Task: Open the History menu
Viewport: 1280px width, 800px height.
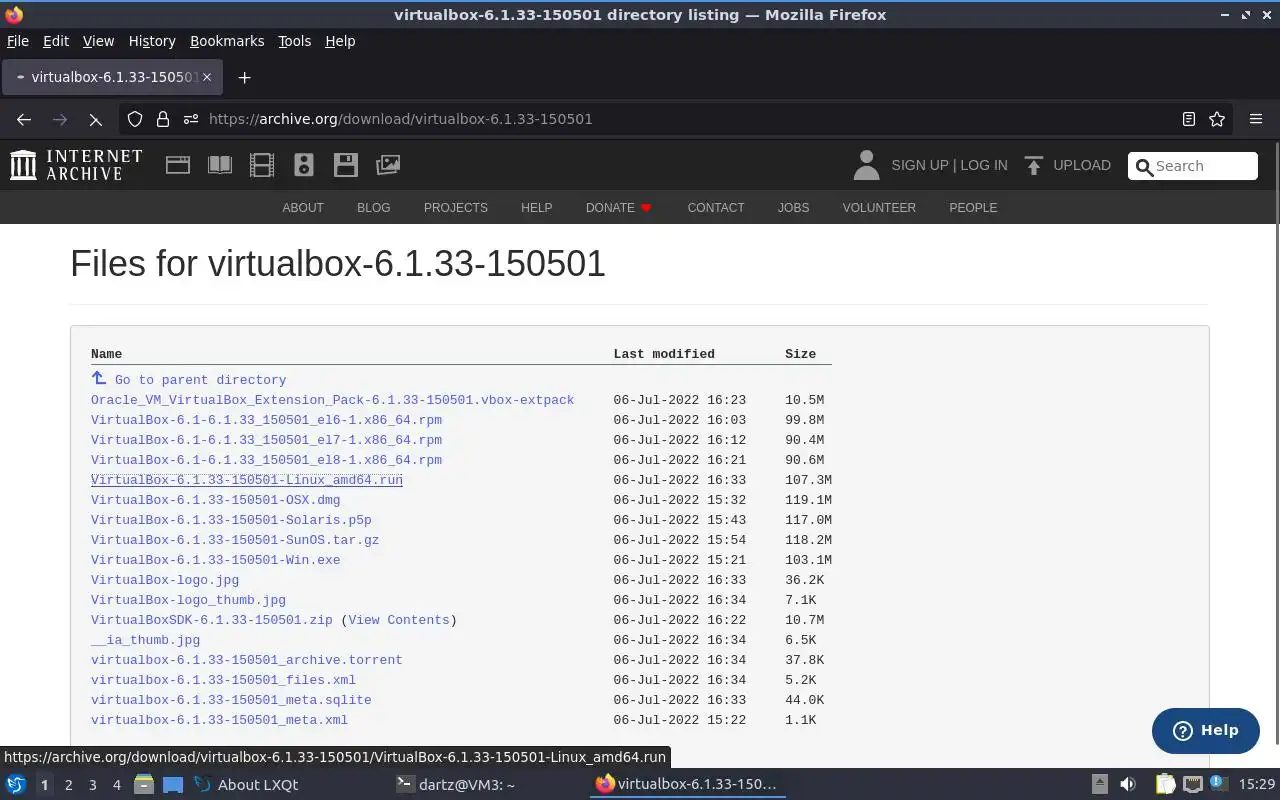Action: pyautogui.click(x=152, y=41)
